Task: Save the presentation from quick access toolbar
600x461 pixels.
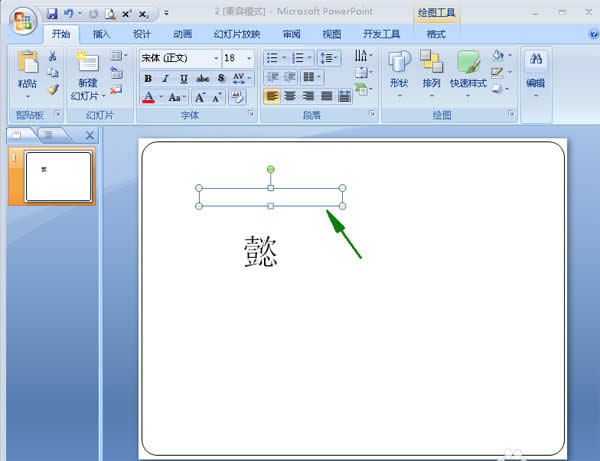Action: click(x=51, y=15)
